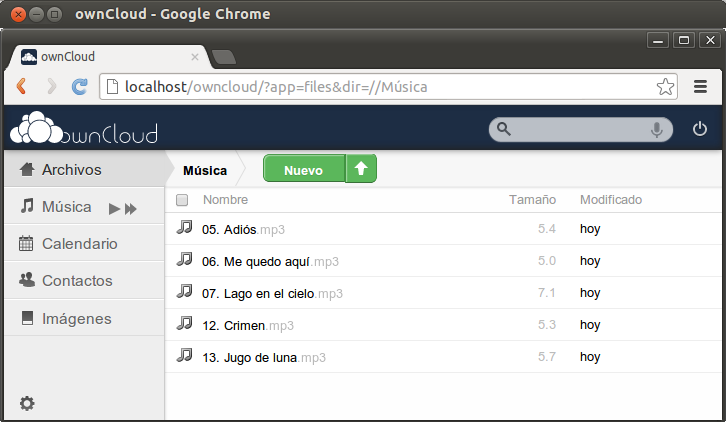Screen dimensions: 726x422
Task: Click the power logout icon
Action: (x=700, y=129)
